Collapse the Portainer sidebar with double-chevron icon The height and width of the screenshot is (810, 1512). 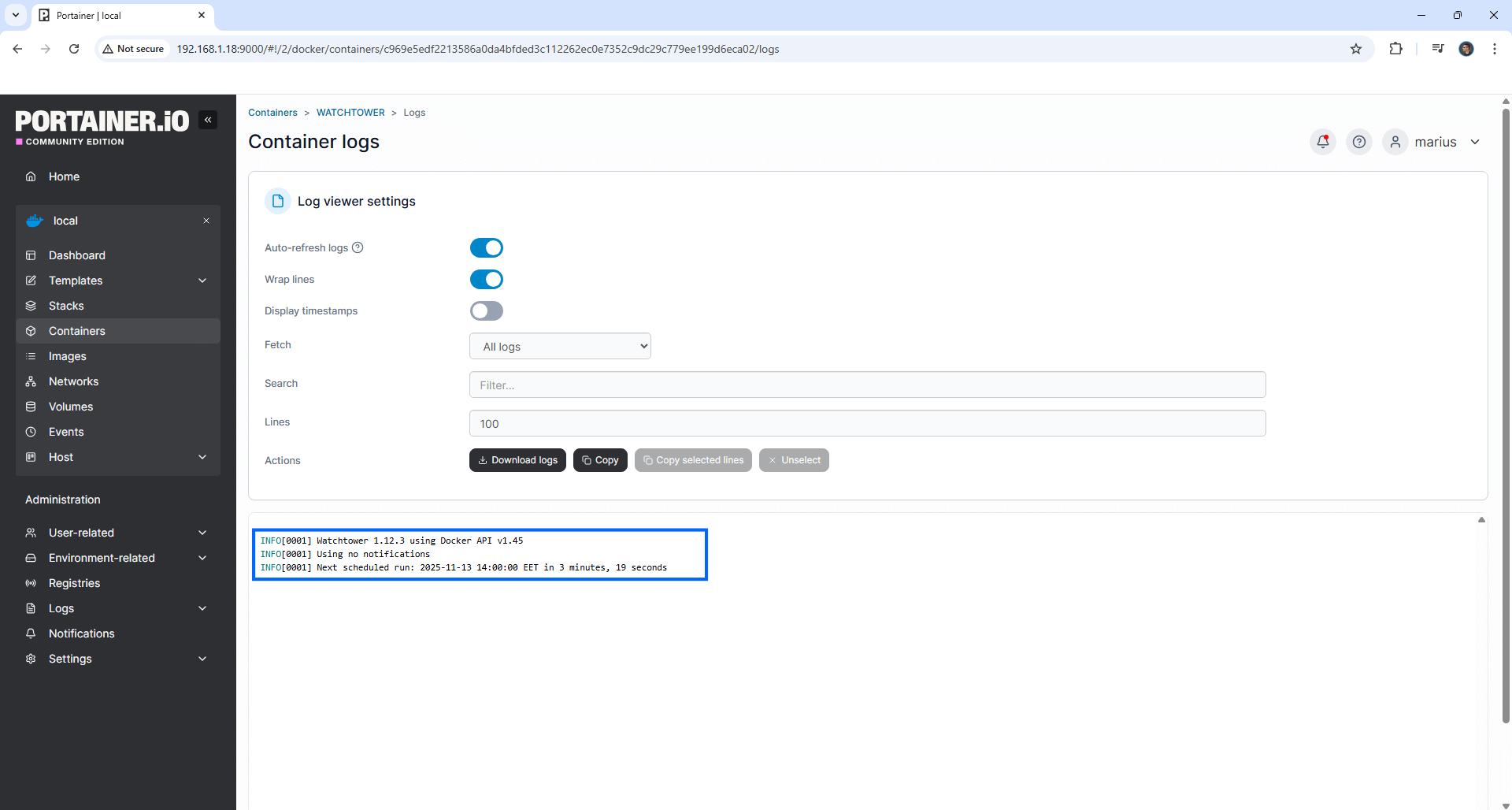pos(208,120)
